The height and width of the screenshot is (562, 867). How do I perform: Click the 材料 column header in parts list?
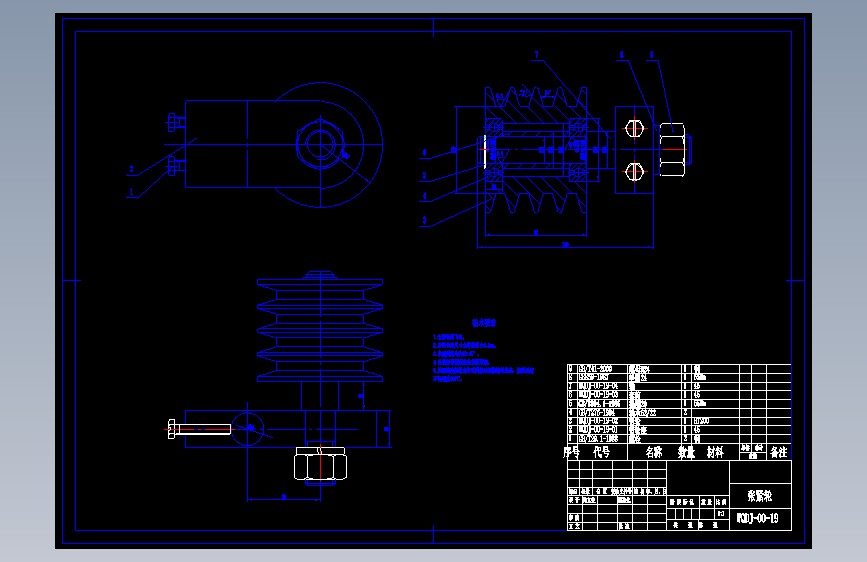(715, 452)
